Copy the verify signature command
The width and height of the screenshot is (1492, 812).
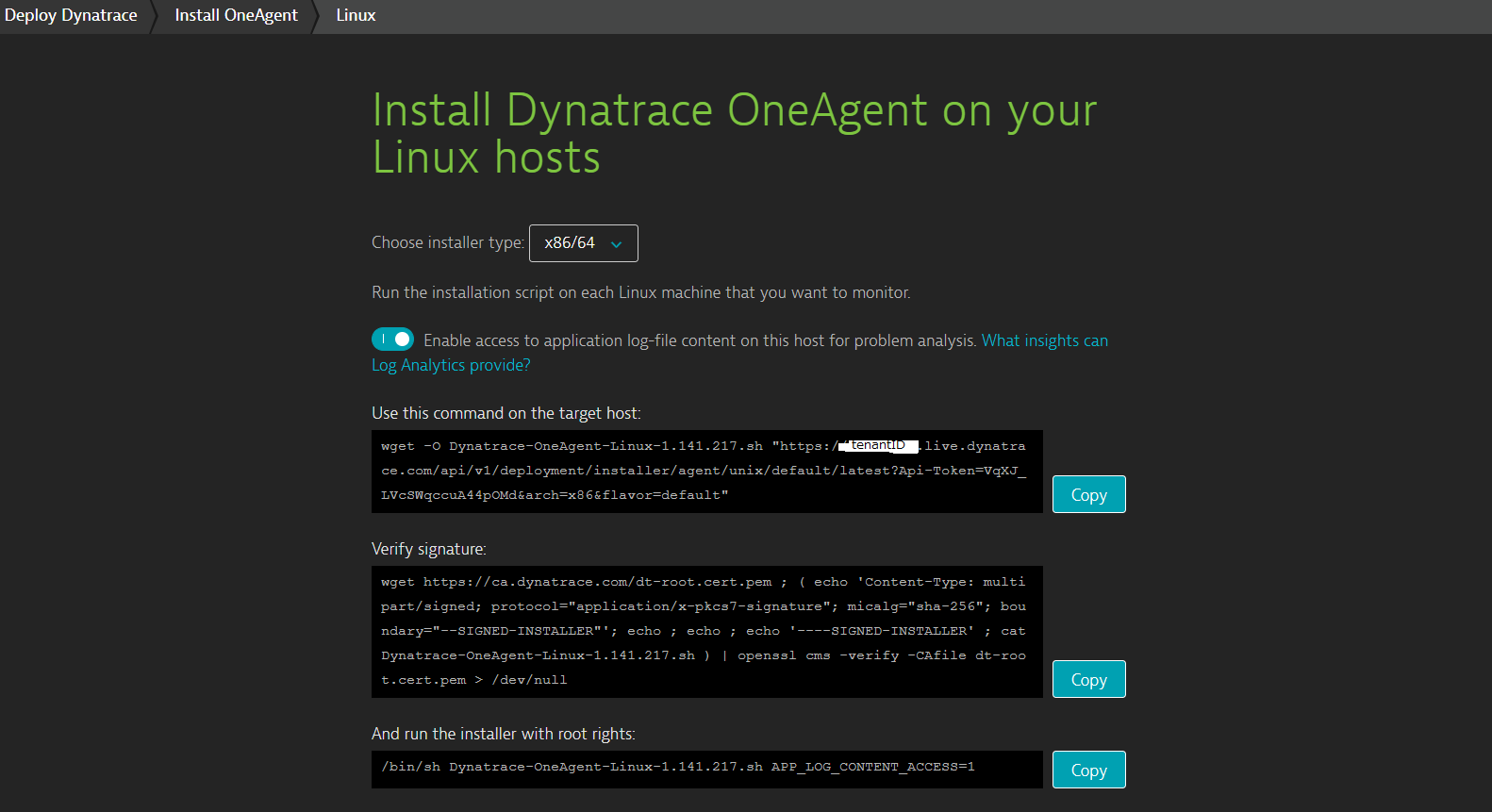click(x=1088, y=679)
